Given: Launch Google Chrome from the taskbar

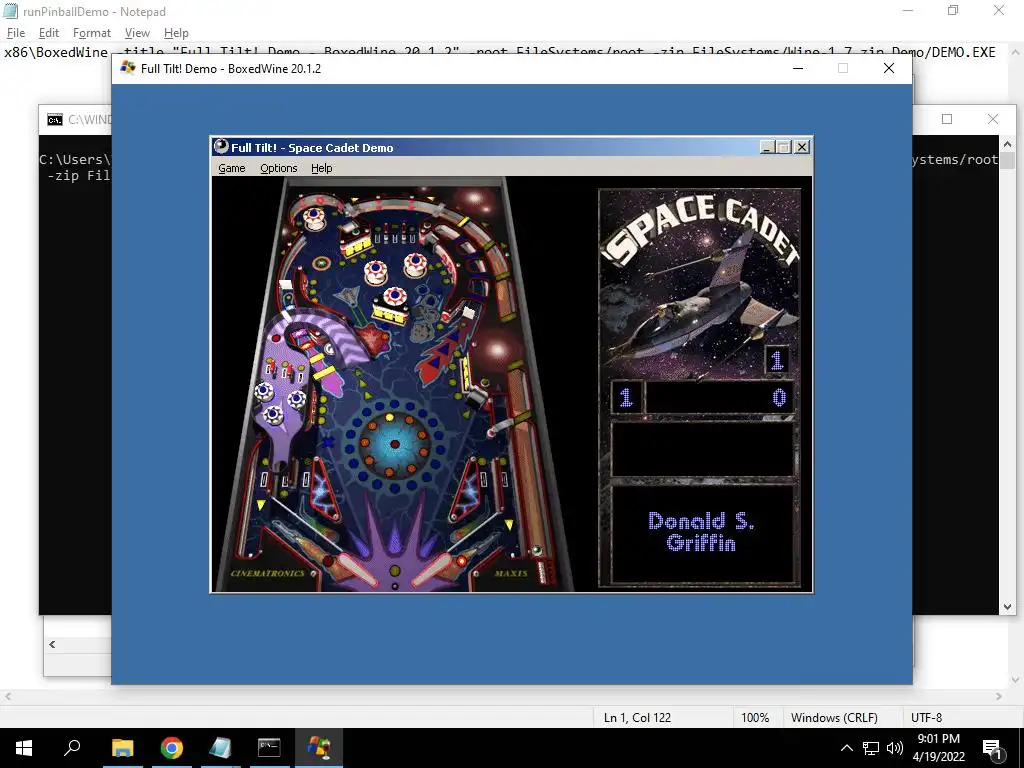Looking at the screenshot, I should pyautogui.click(x=171, y=748).
